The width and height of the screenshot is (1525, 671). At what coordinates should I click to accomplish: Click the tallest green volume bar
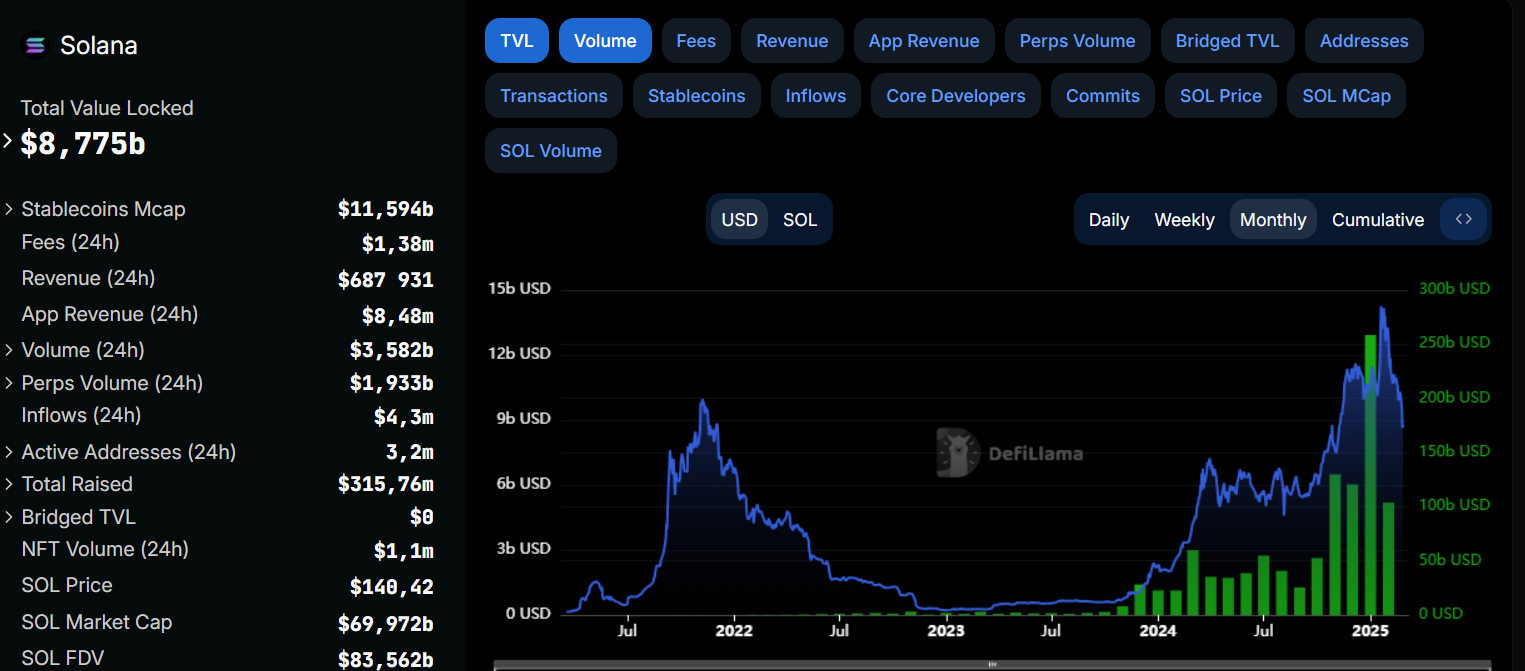[x=1370, y=474]
